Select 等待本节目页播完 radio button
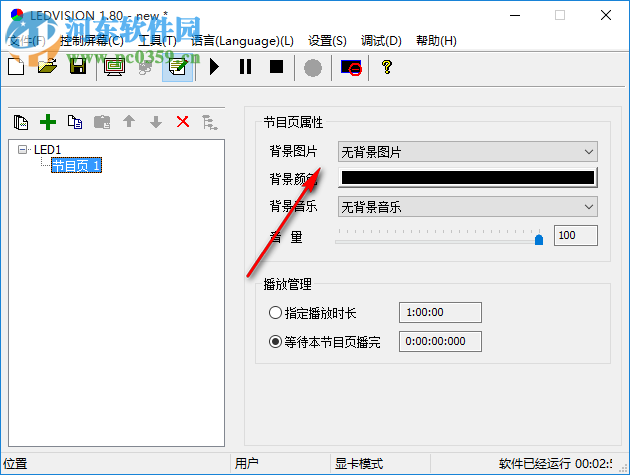 [x=275, y=342]
